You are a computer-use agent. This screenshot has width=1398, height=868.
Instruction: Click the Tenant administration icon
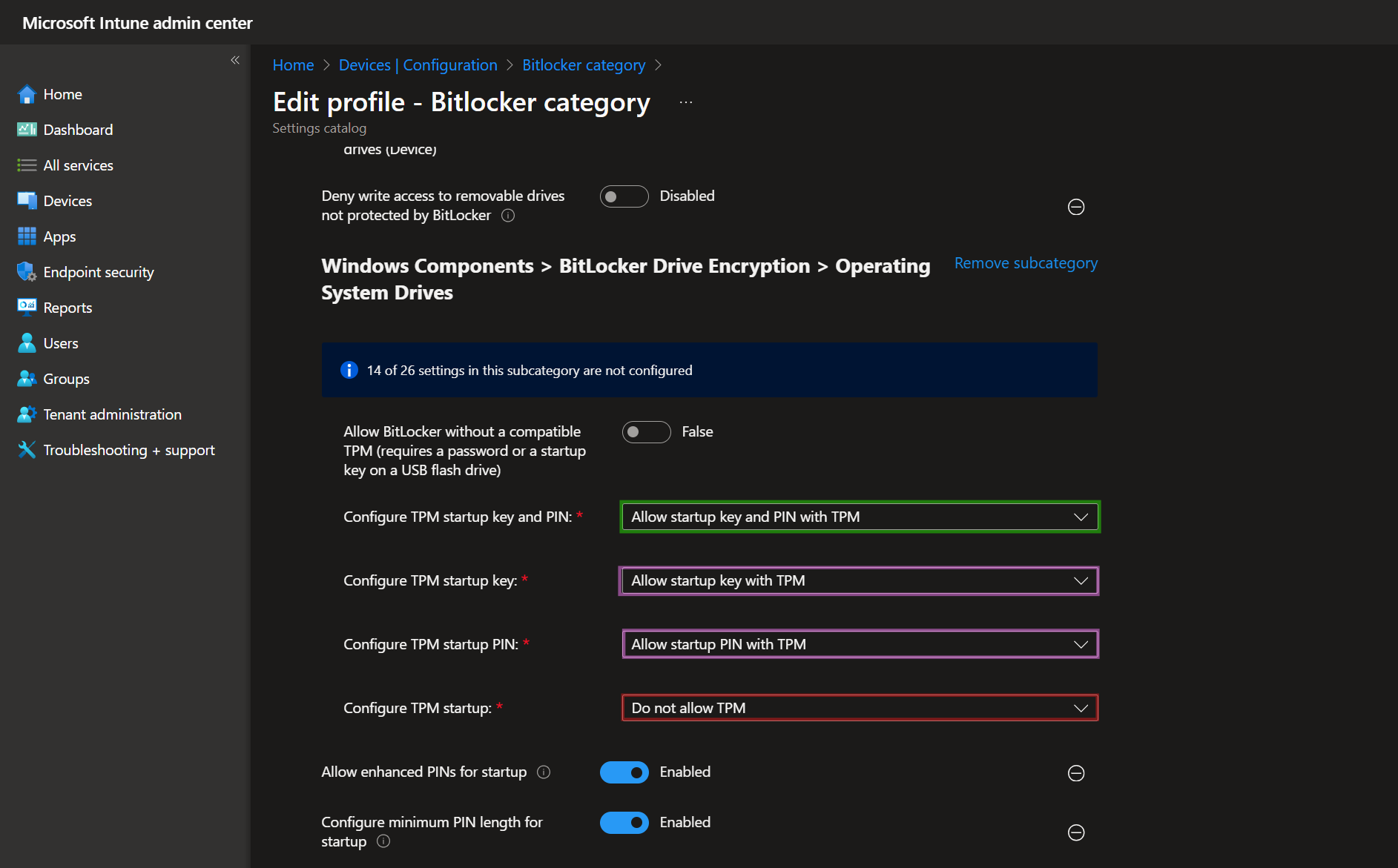(27, 414)
